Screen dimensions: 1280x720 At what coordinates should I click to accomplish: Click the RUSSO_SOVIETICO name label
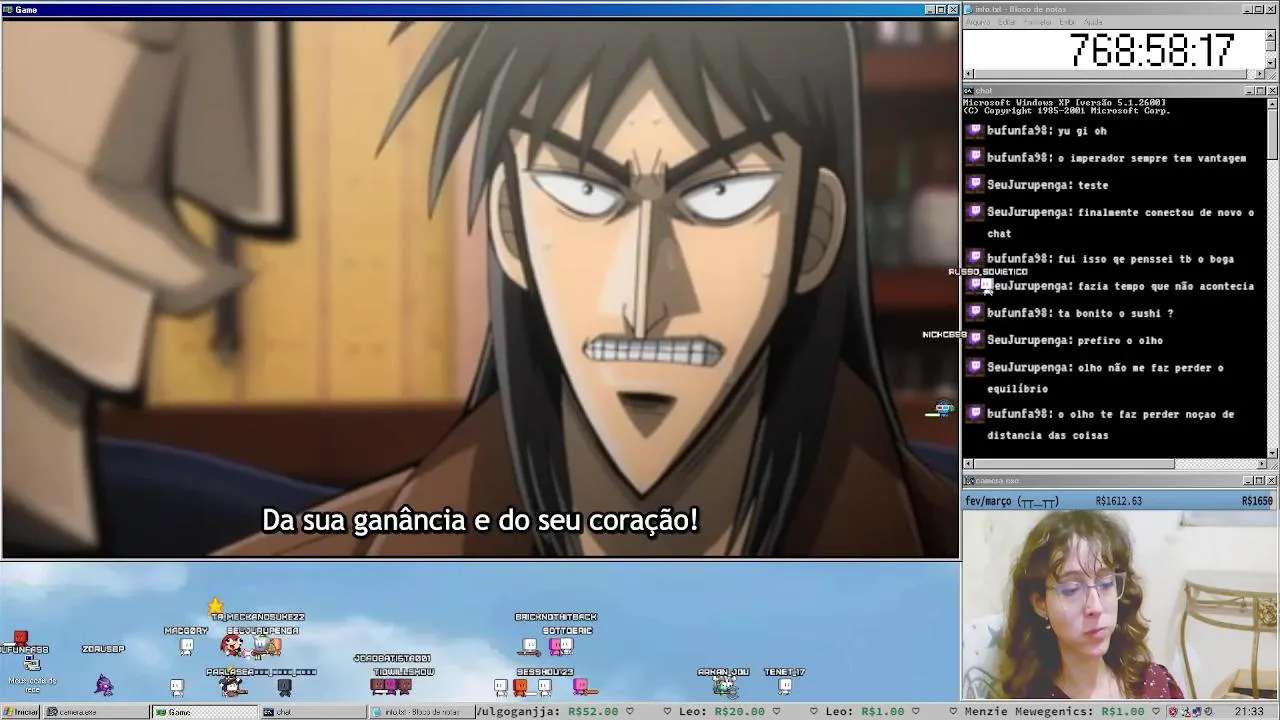click(988, 272)
